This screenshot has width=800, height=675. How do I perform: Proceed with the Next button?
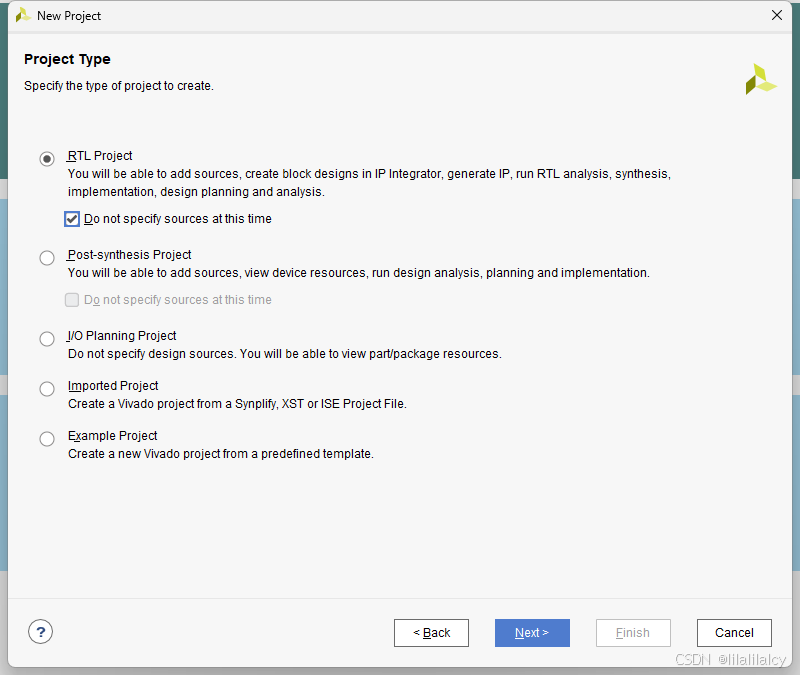coord(532,633)
